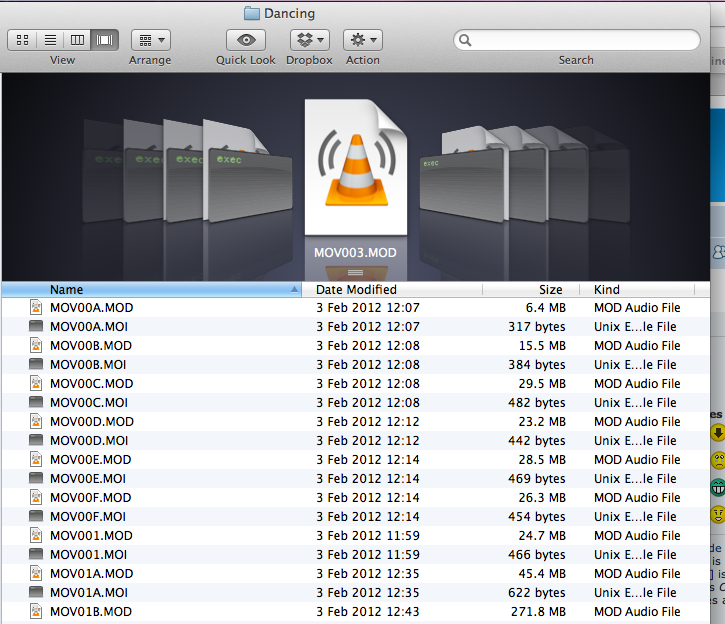Viewport: 725px width, 624px height.
Task: Select file name MOV00A.MOD
Action: 92,308
